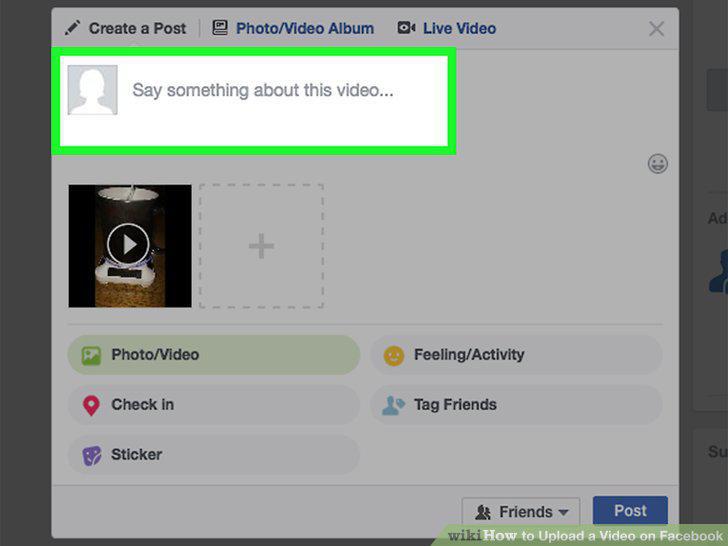Add another file with the plus box
The height and width of the screenshot is (546, 728).
tap(261, 246)
